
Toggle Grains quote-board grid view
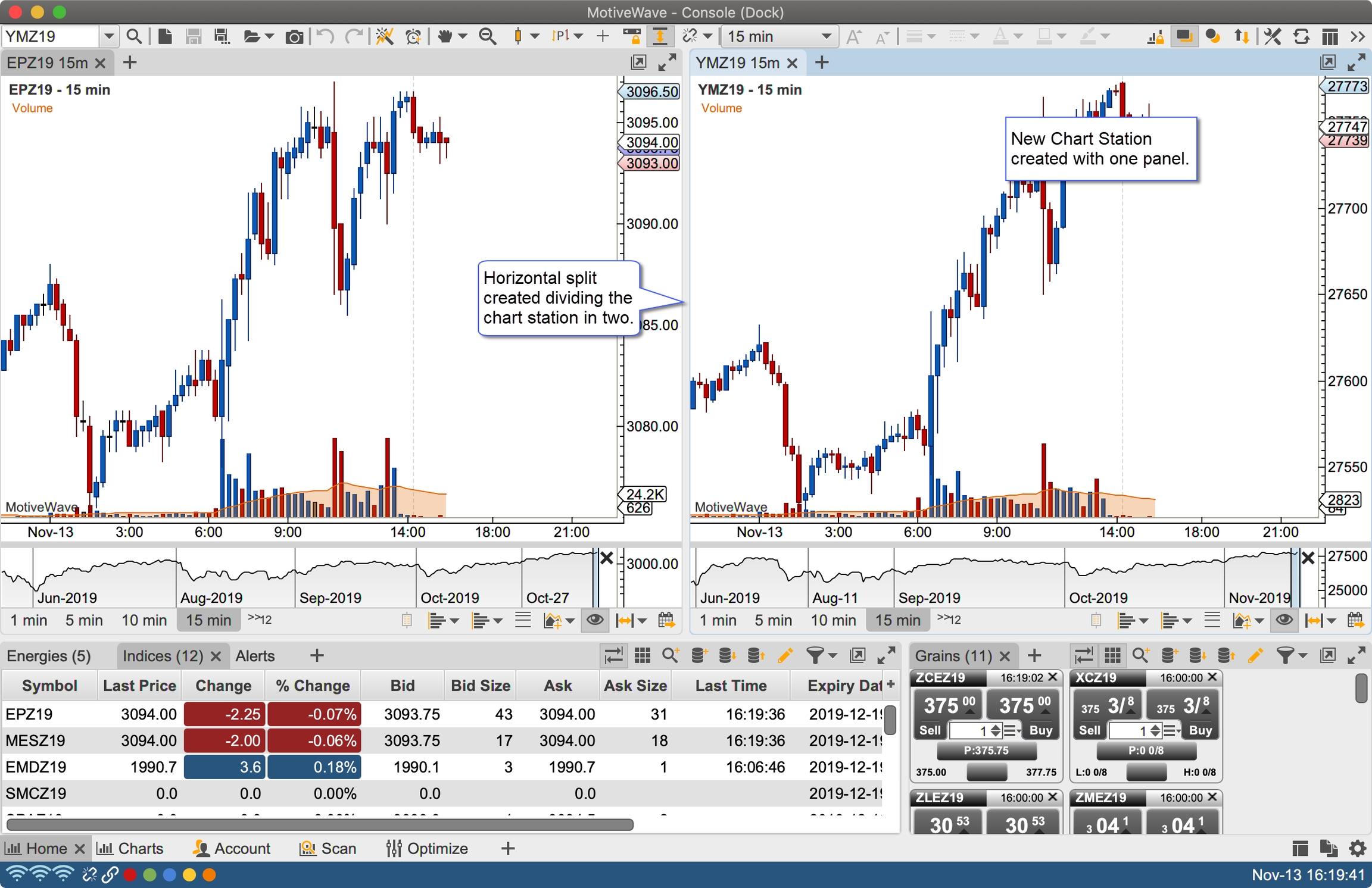click(x=1112, y=656)
